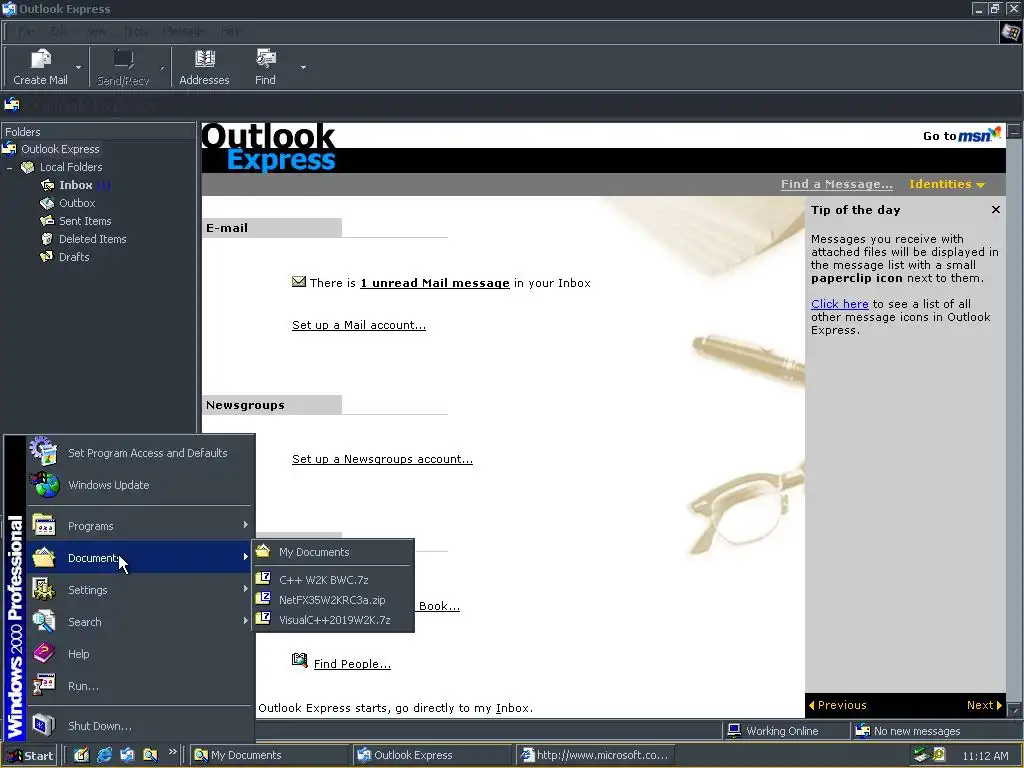Open the 1 unread Mail message link
The width and height of the screenshot is (1024, 768).
pyautogui.click(x=435, y=283)
